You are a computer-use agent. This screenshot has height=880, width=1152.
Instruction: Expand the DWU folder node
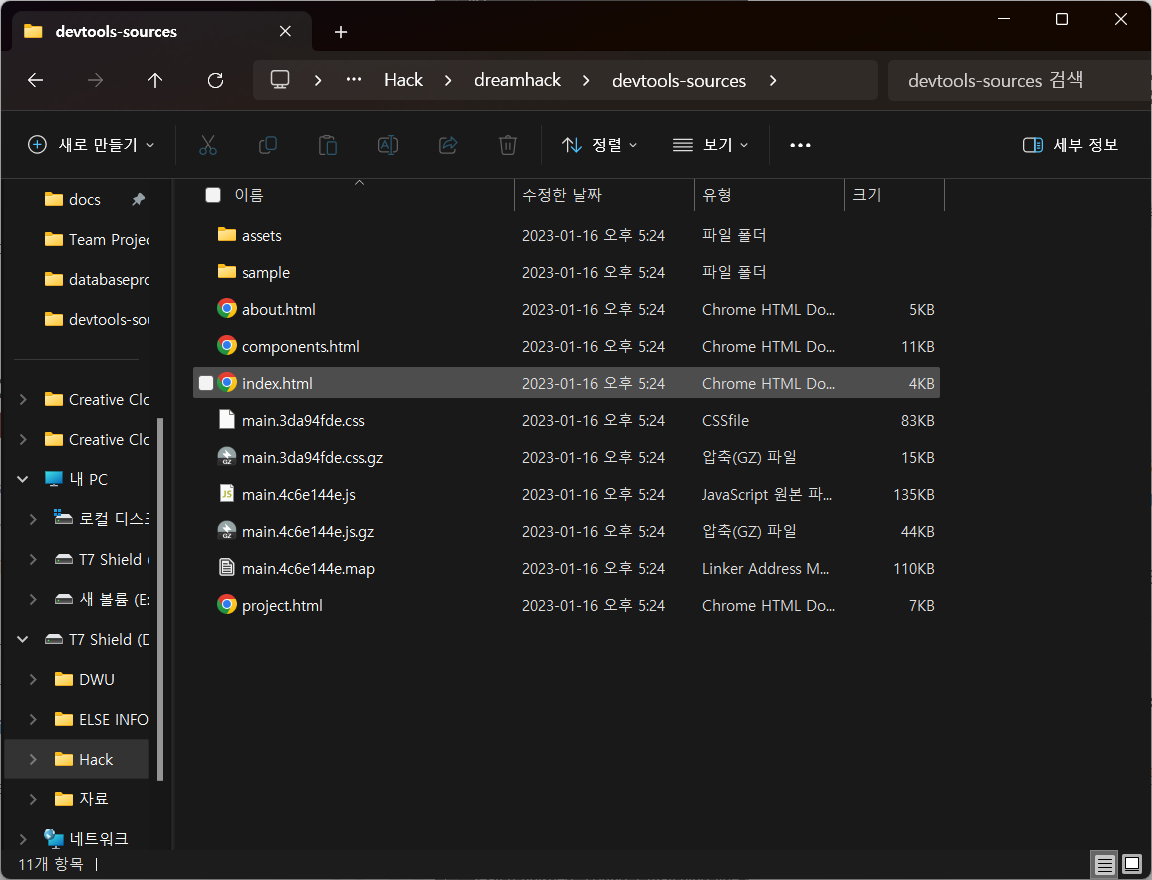point(33,679)
